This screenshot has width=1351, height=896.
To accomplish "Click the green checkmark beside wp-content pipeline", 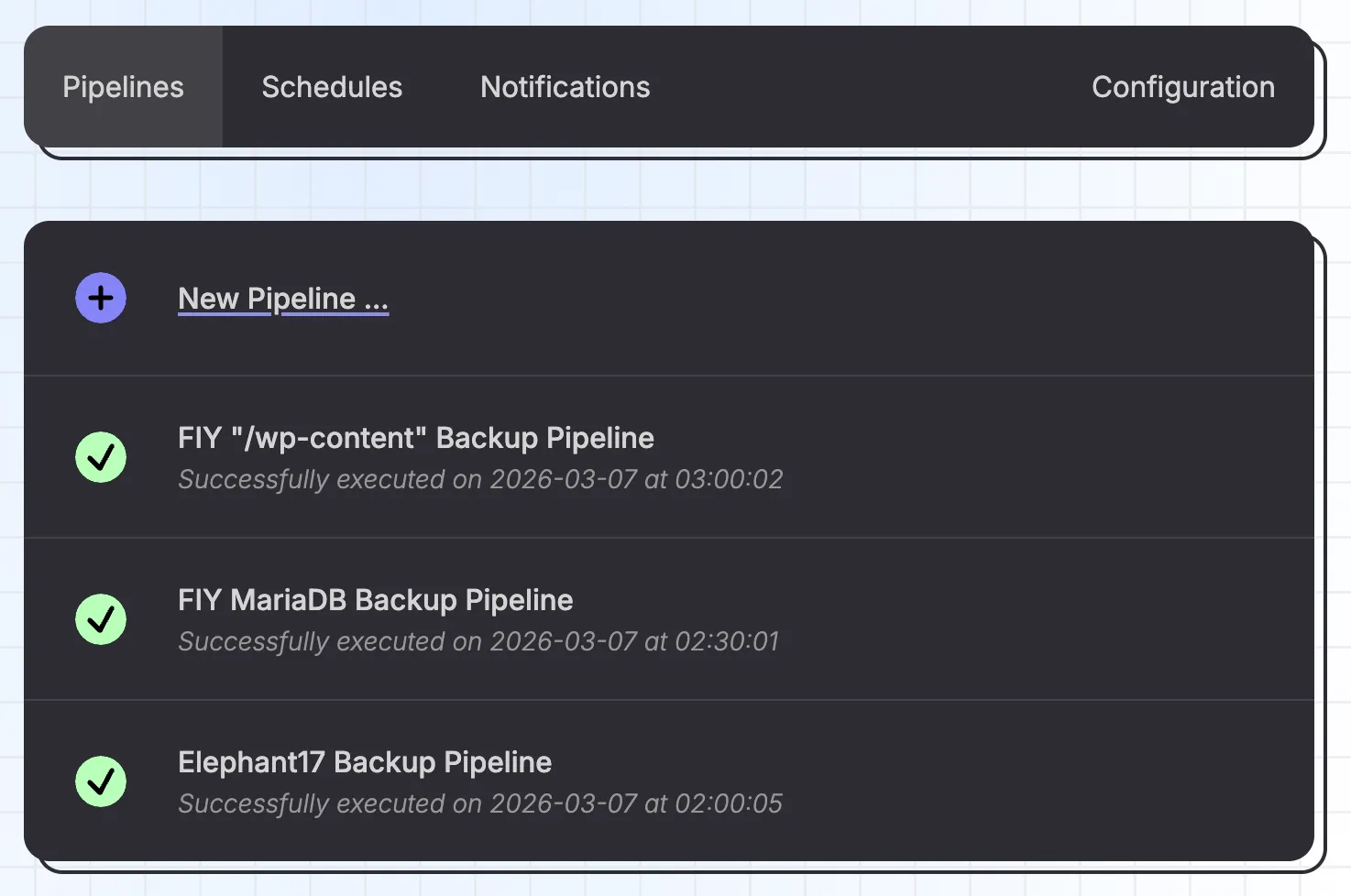I will point(101,457).
